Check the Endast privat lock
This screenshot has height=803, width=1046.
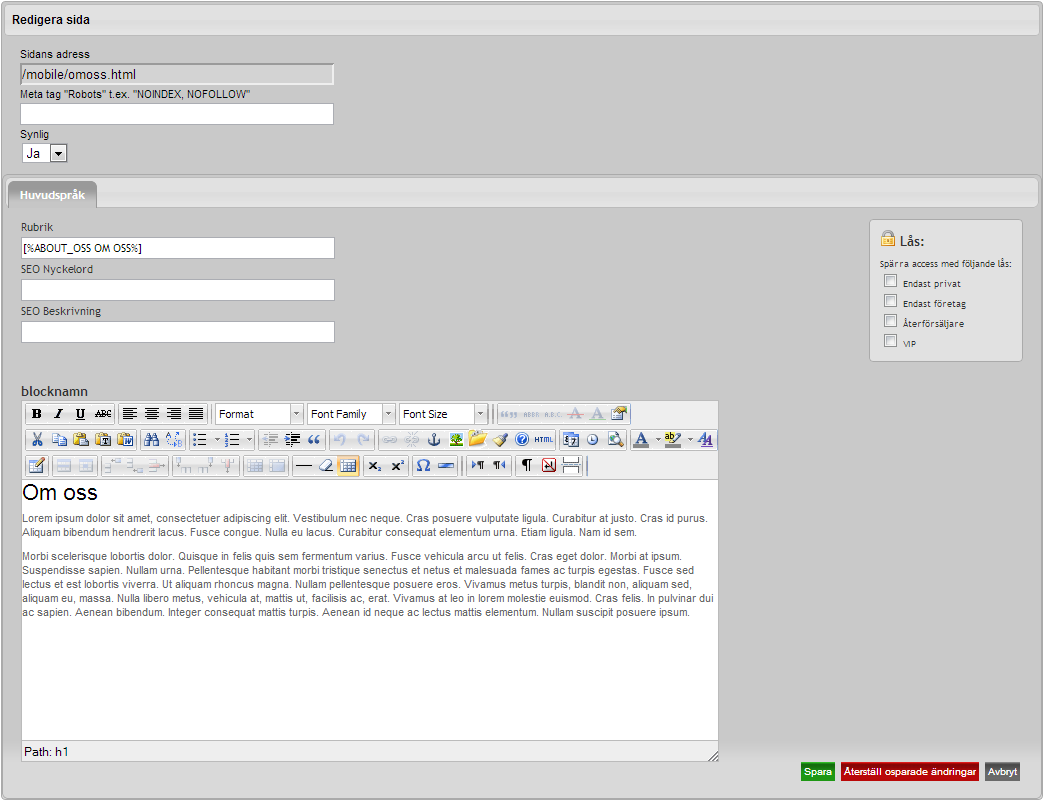891,281
